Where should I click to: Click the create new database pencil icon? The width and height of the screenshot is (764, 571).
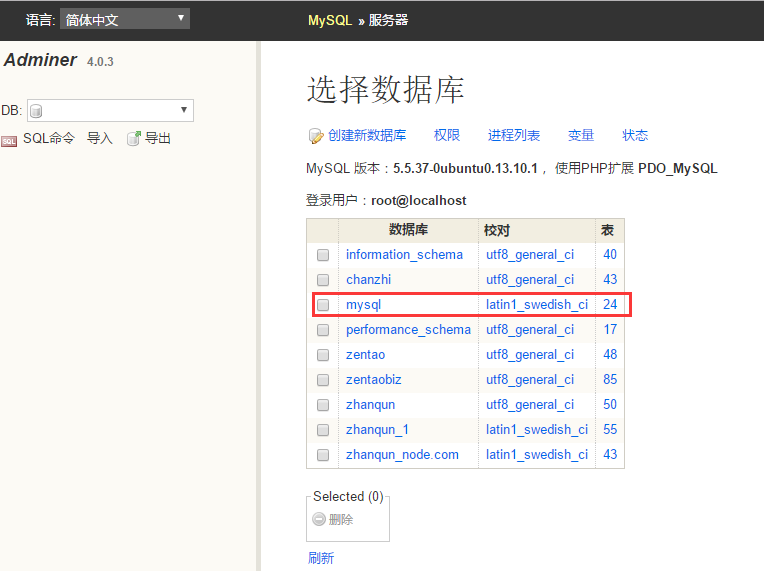click(x=315, y=136)
